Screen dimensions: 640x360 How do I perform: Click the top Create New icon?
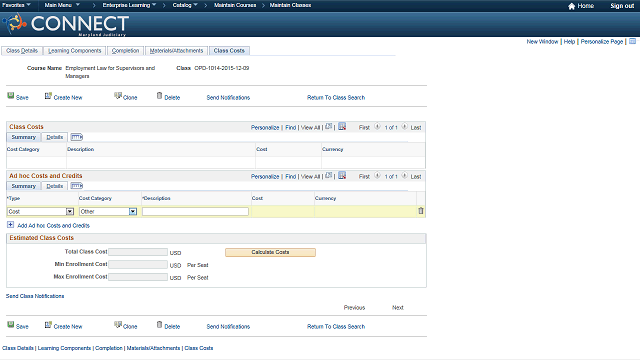(x=48, y=96)
